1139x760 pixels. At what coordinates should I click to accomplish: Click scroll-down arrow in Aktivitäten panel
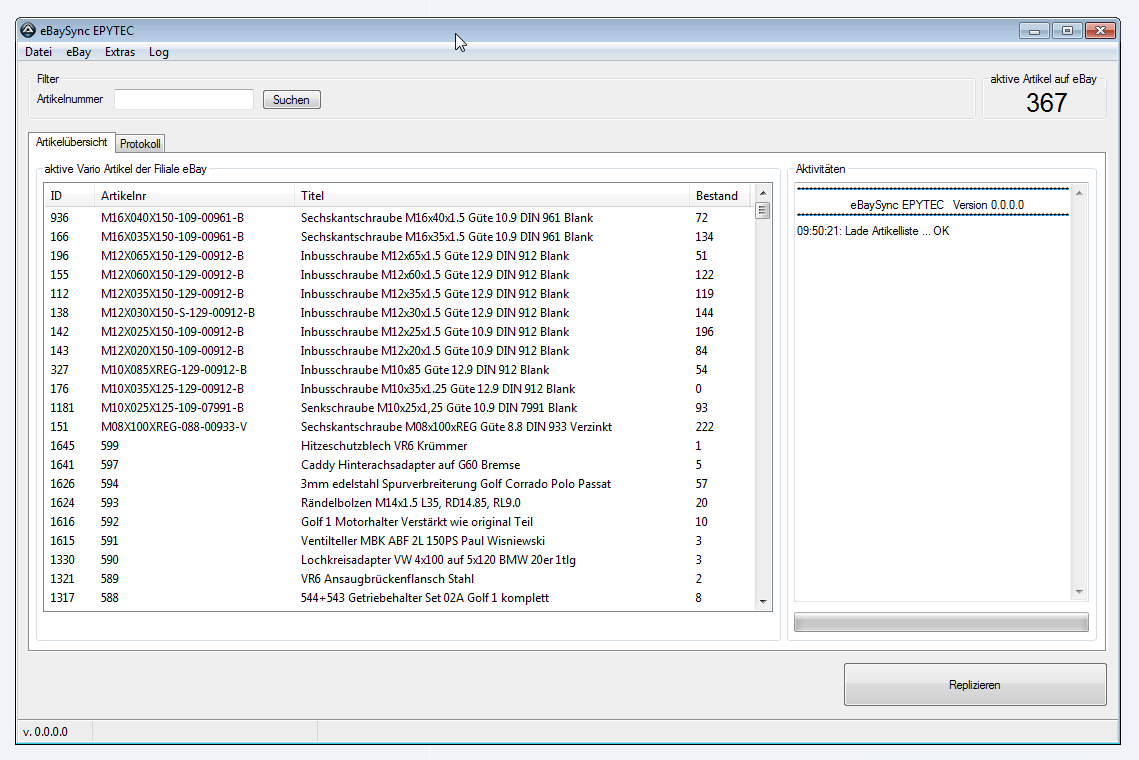[1078, 592]
